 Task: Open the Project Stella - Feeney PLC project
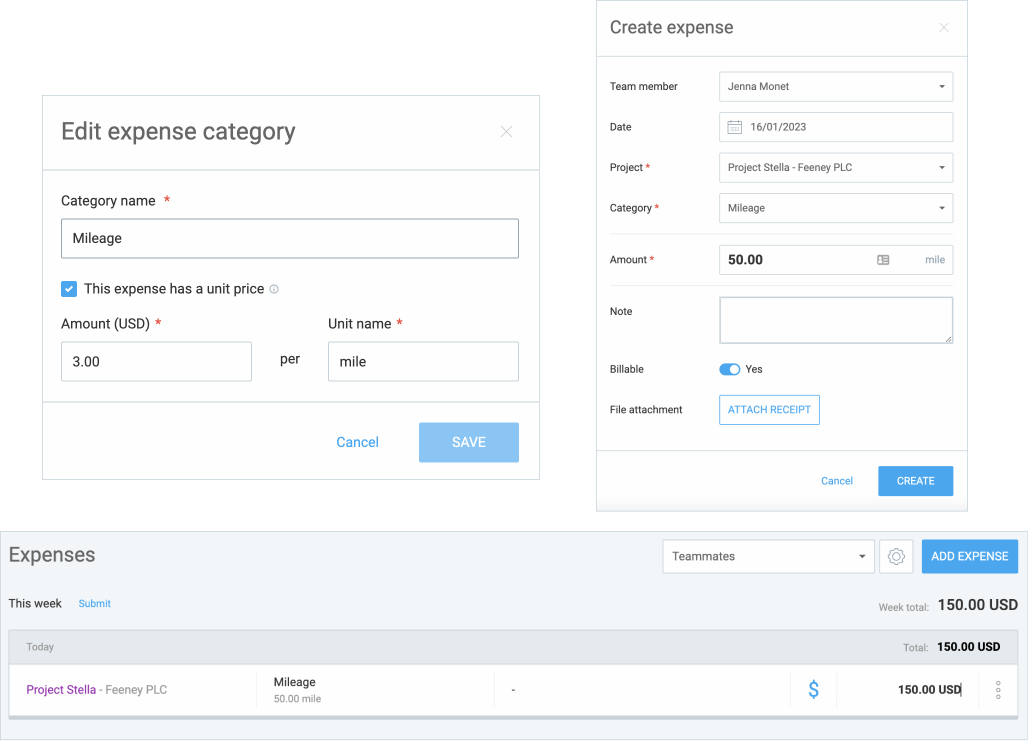coord(60,689)
